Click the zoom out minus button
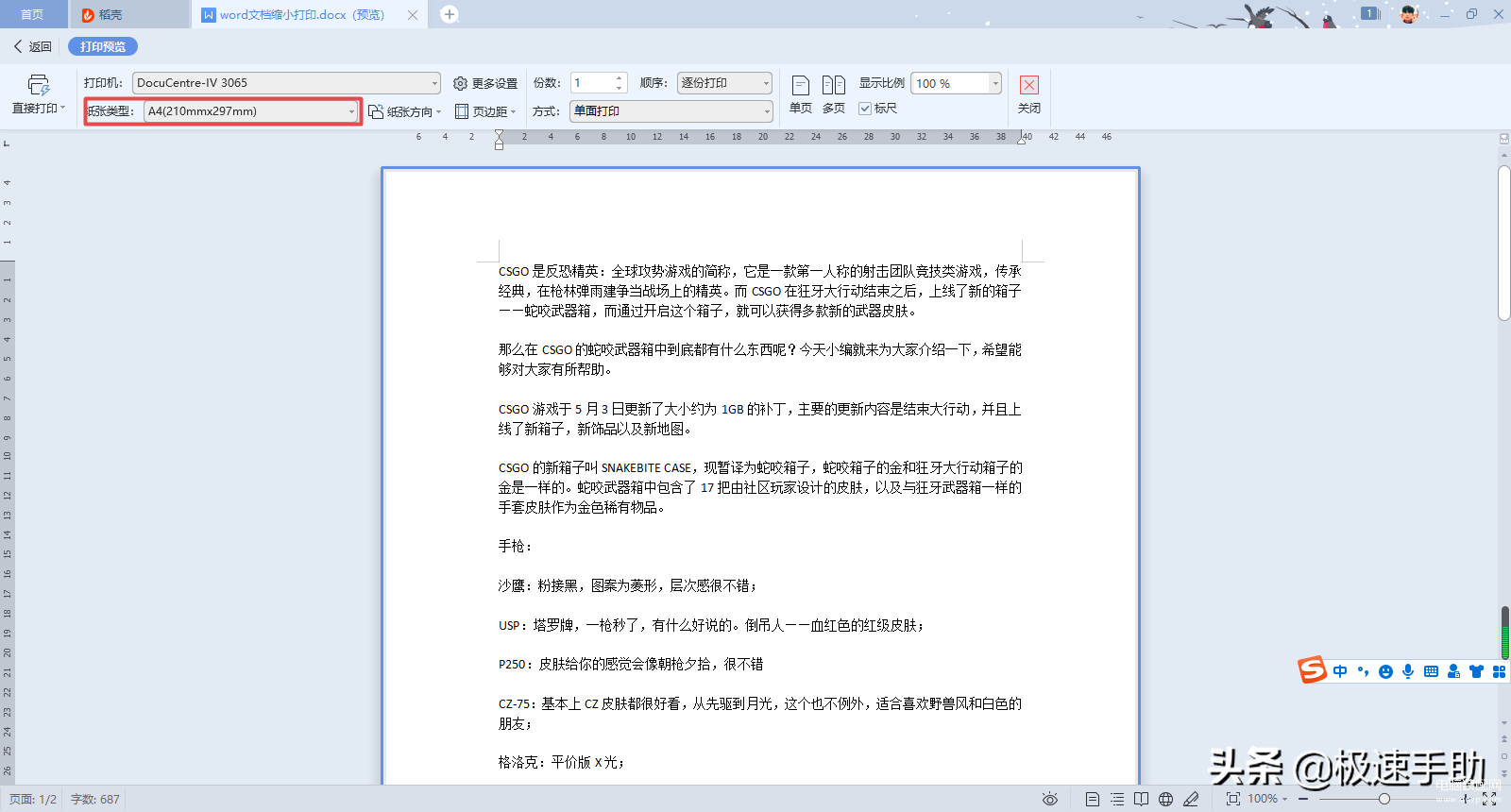This screenshot has height=812, width=1511. coord(1303,799)
